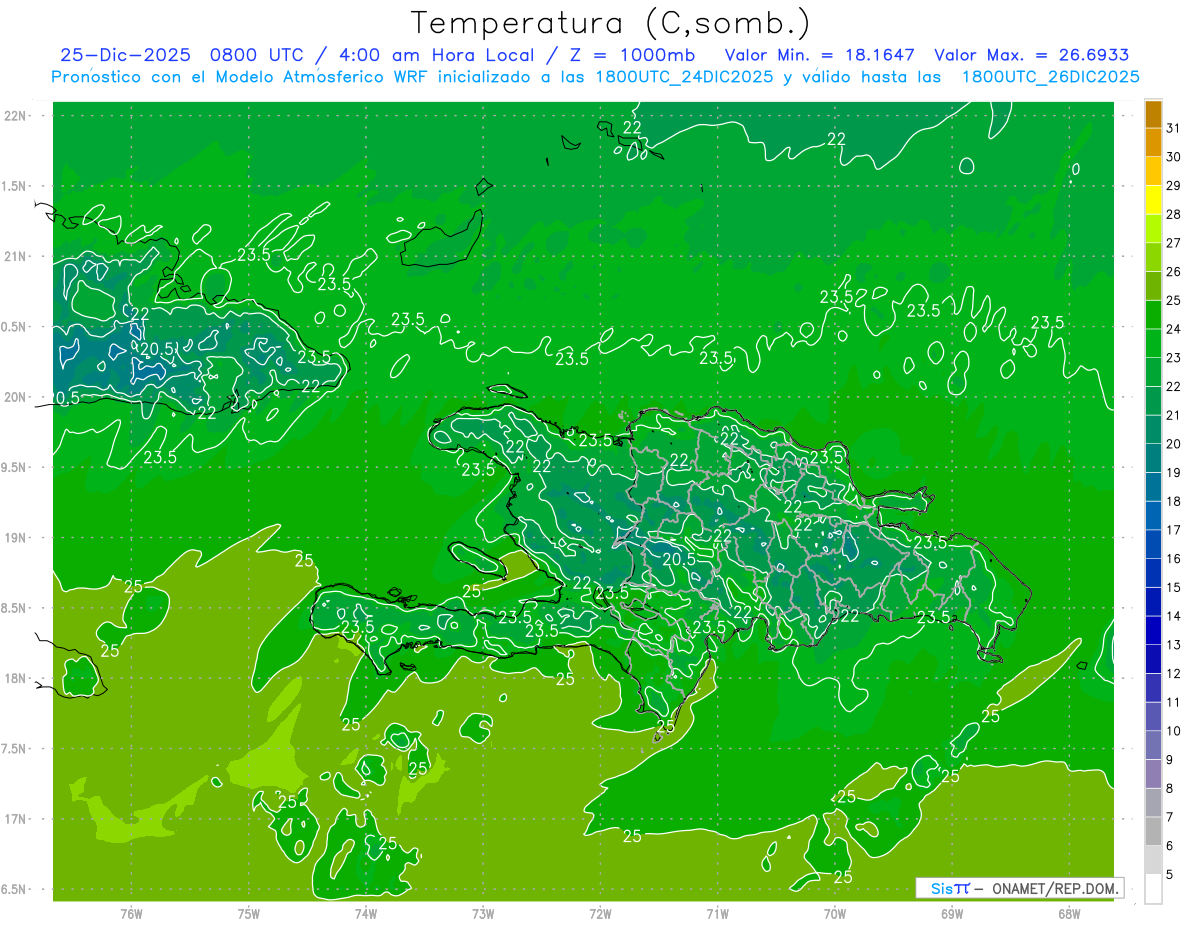
Task: Click the color scale label "15"
Action: [x=1173, y=587]
